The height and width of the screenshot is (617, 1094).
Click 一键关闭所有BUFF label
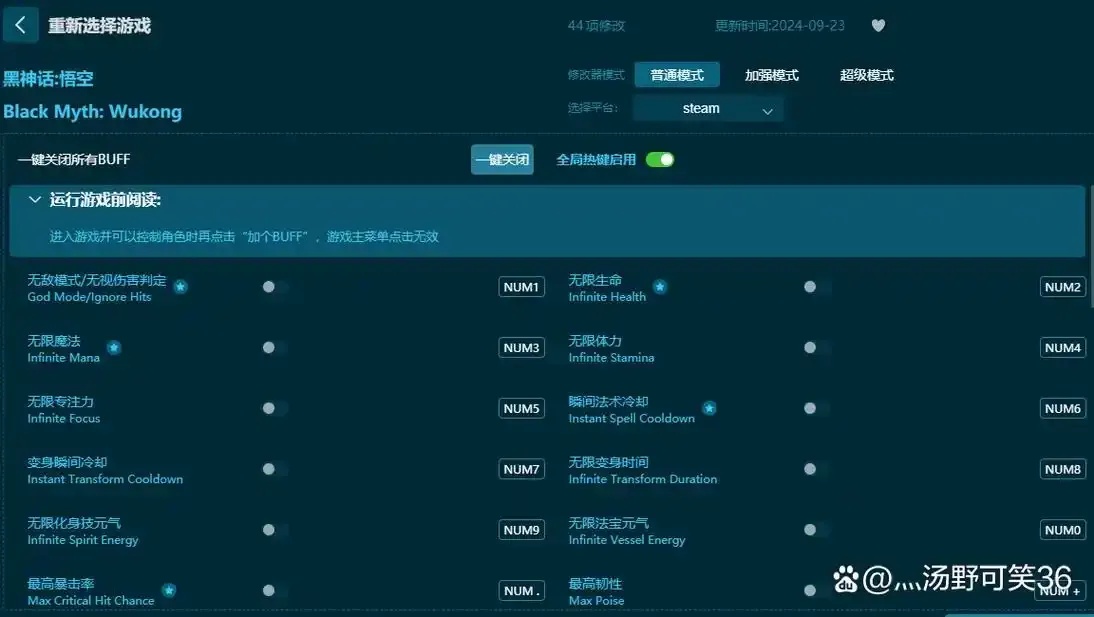[x=74, y=159]
